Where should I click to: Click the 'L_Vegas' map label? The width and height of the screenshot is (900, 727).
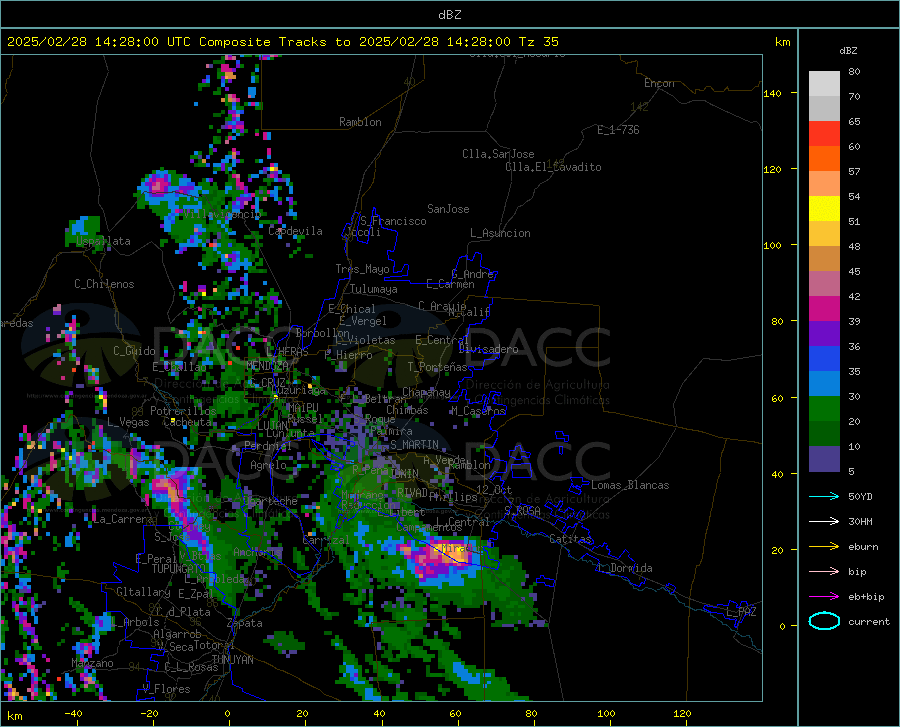[x=128, y=422]
